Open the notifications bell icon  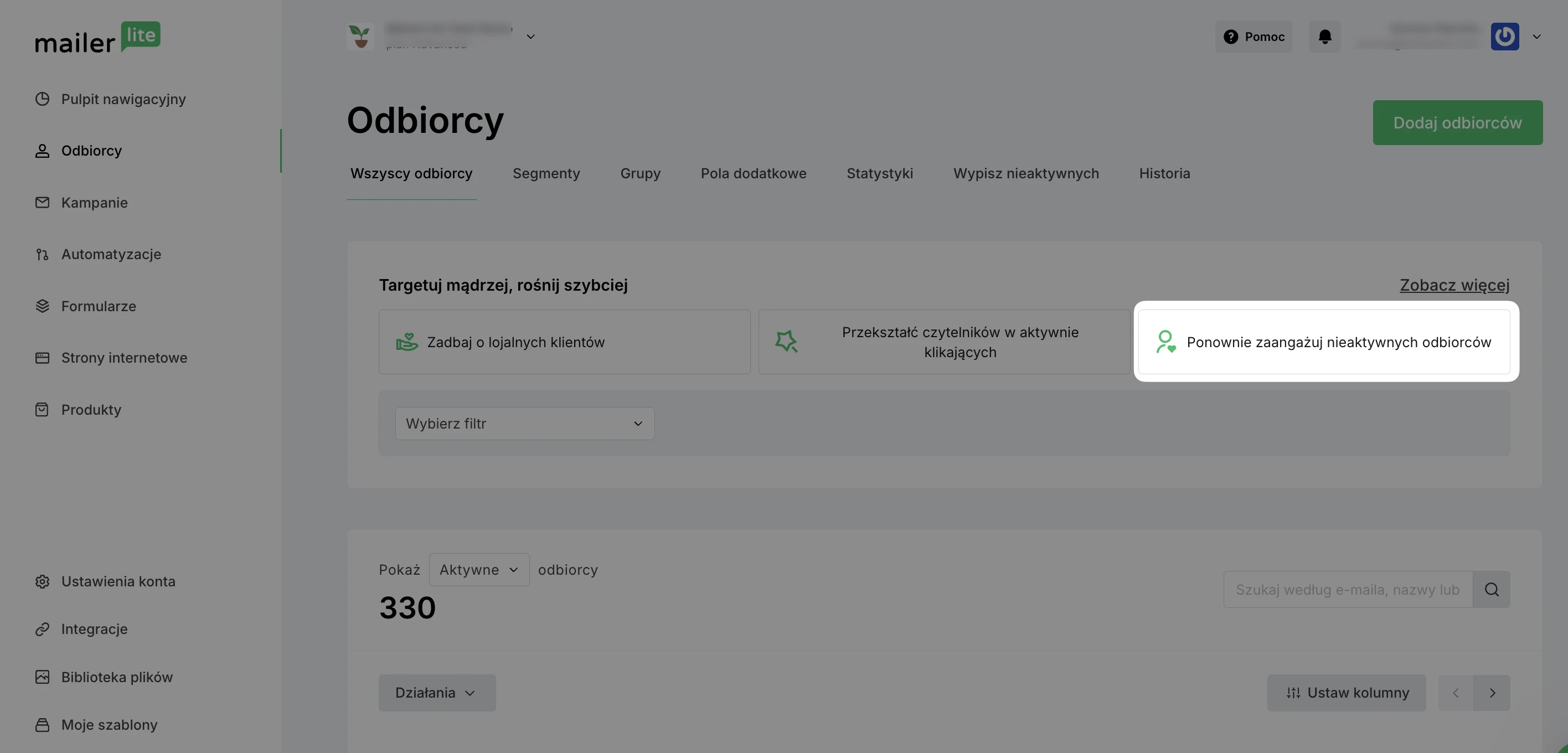click(1324, 37)
